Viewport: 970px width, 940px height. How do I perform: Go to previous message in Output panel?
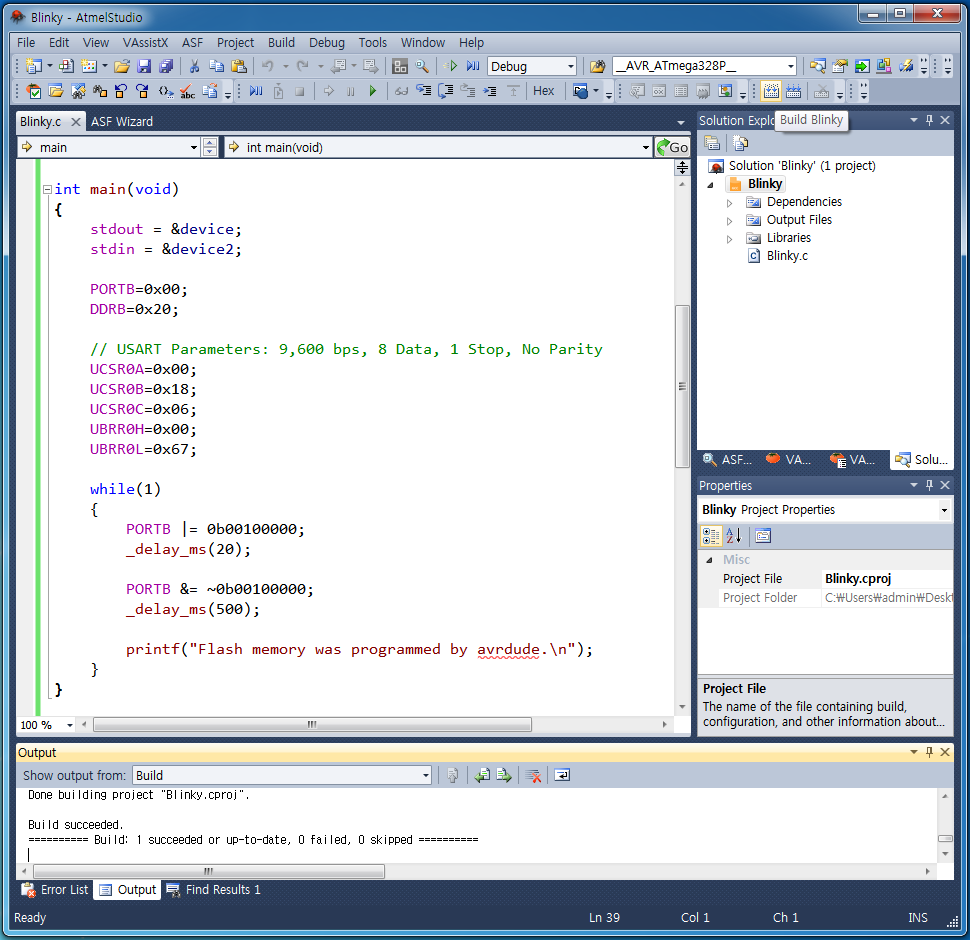click(483, 775)
